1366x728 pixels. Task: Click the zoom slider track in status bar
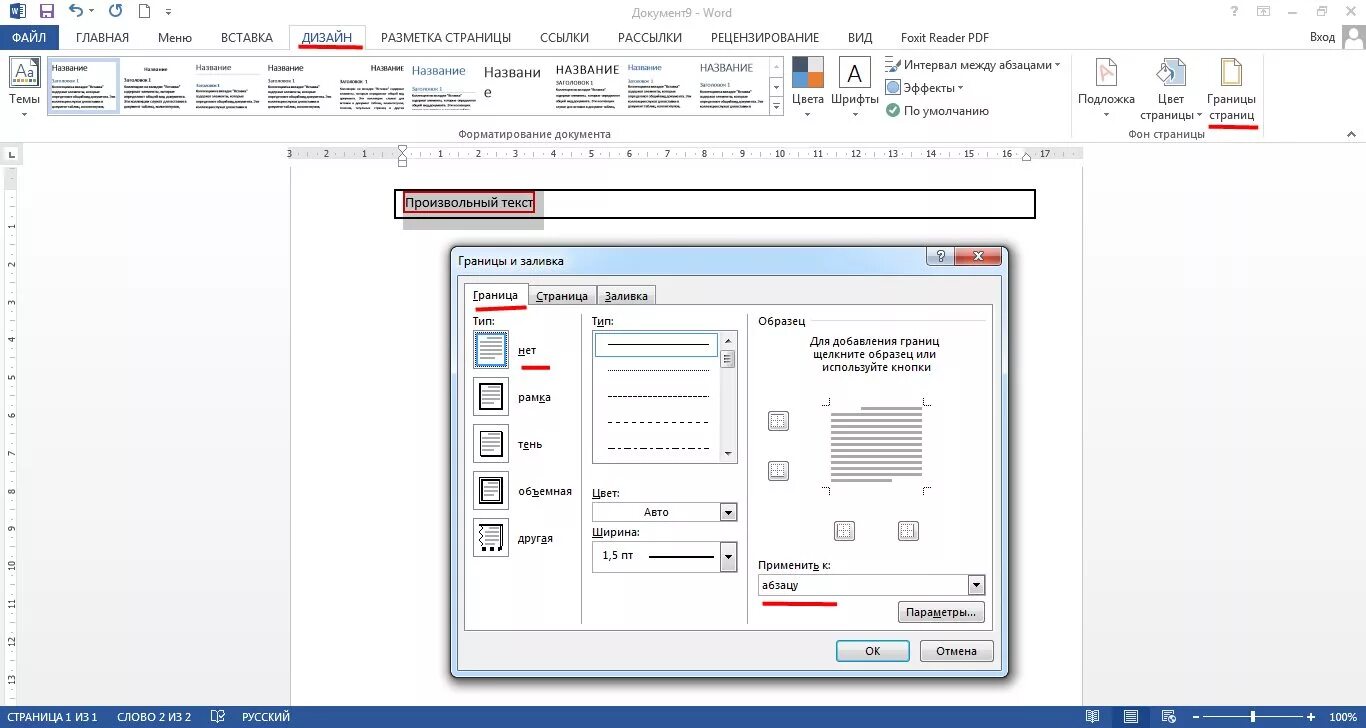(1253, 717)
